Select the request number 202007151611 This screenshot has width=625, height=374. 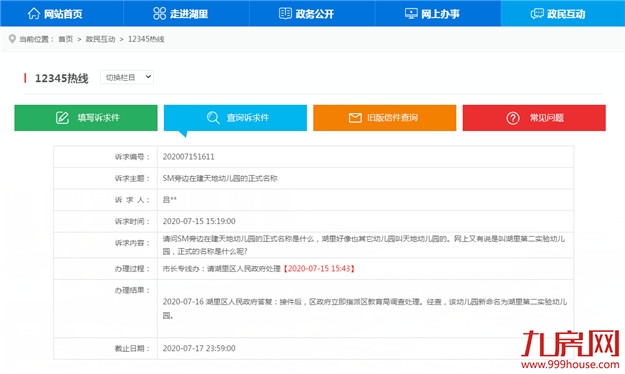tap(189, 157)
